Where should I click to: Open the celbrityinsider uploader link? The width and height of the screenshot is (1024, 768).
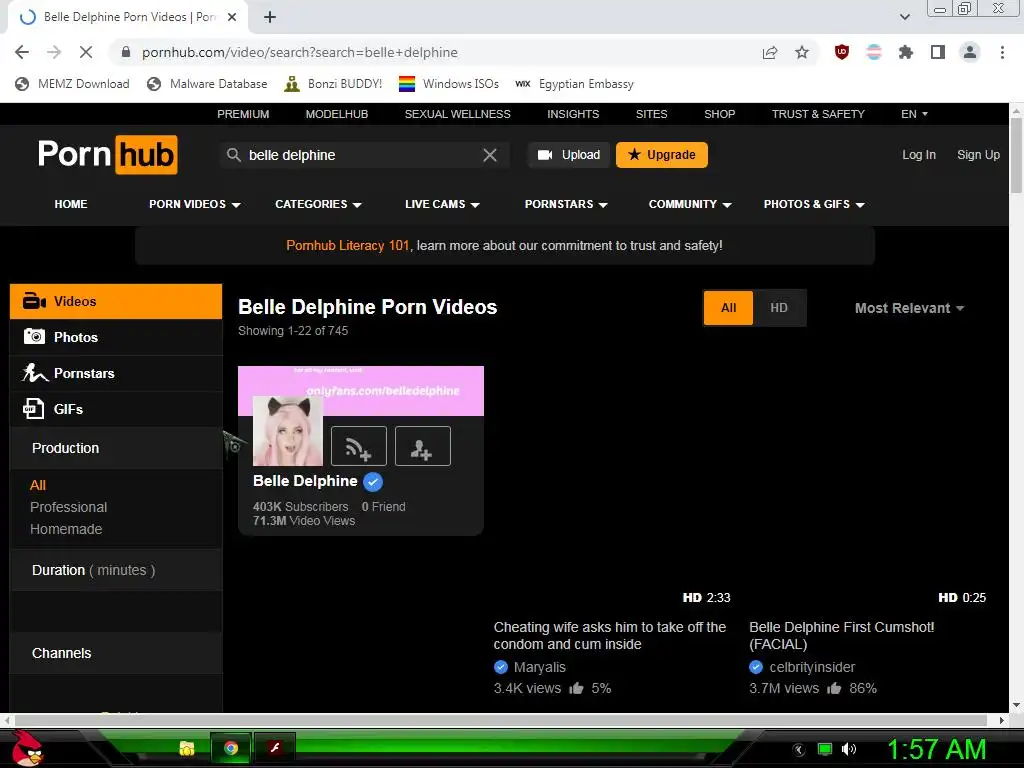pos(812,667)
